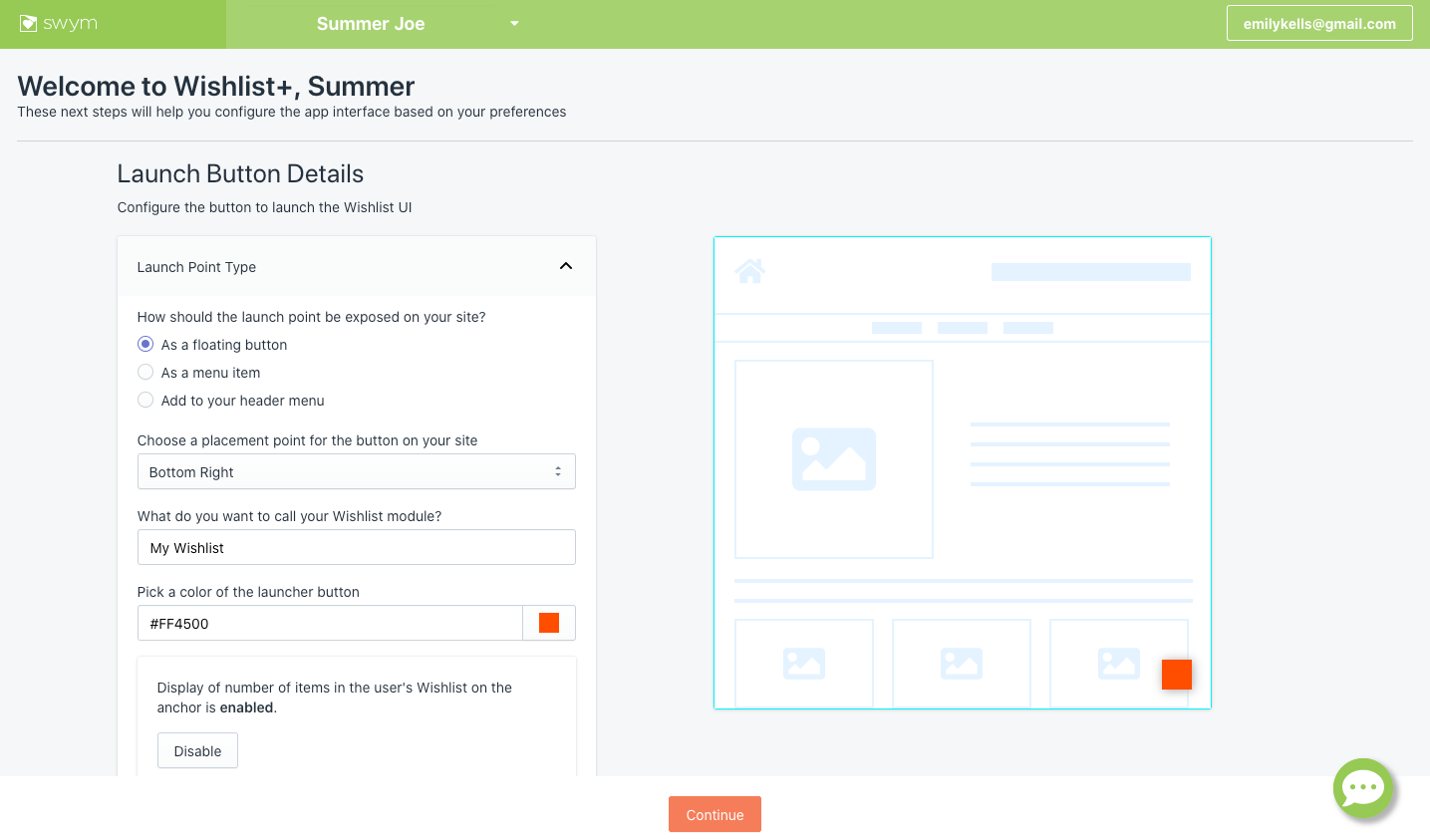Screen dimensions: 1430x840
Task: Open the live chat bubble
Action: [1362, 788]
